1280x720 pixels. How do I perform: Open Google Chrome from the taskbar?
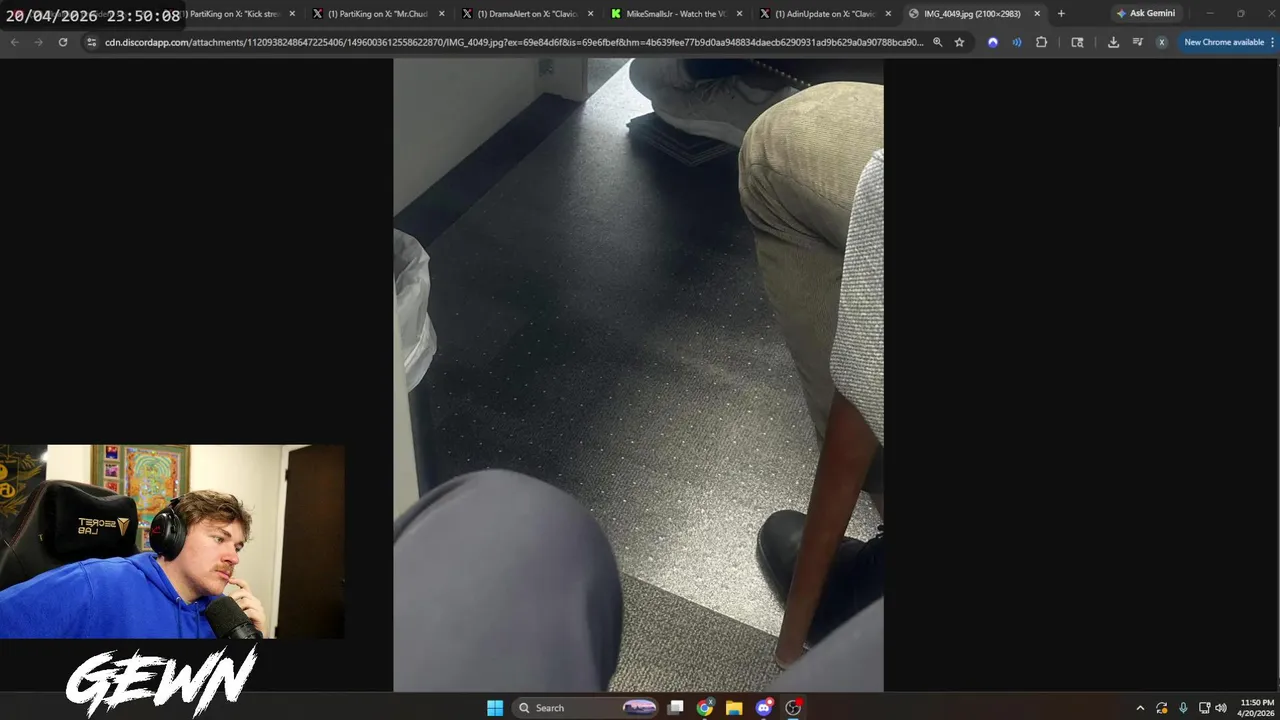click(x=705, y=708)
